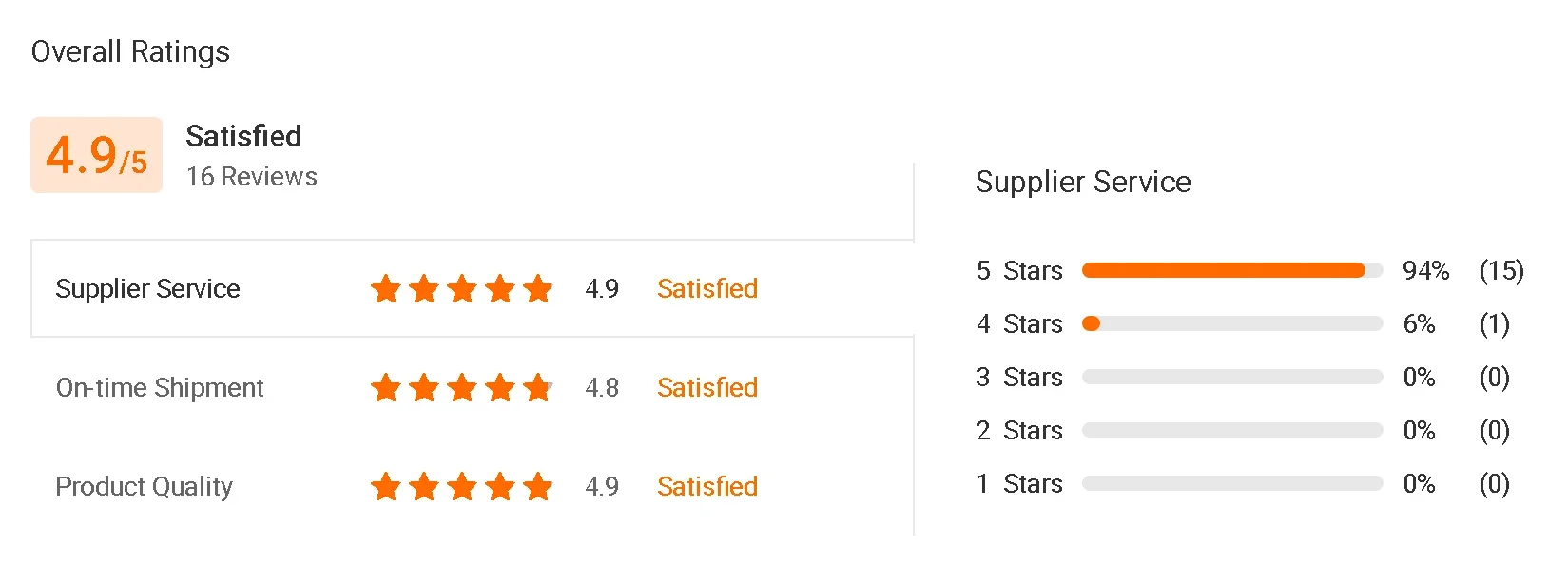Click the fifth star in Supplier Service row

point(538,288)
